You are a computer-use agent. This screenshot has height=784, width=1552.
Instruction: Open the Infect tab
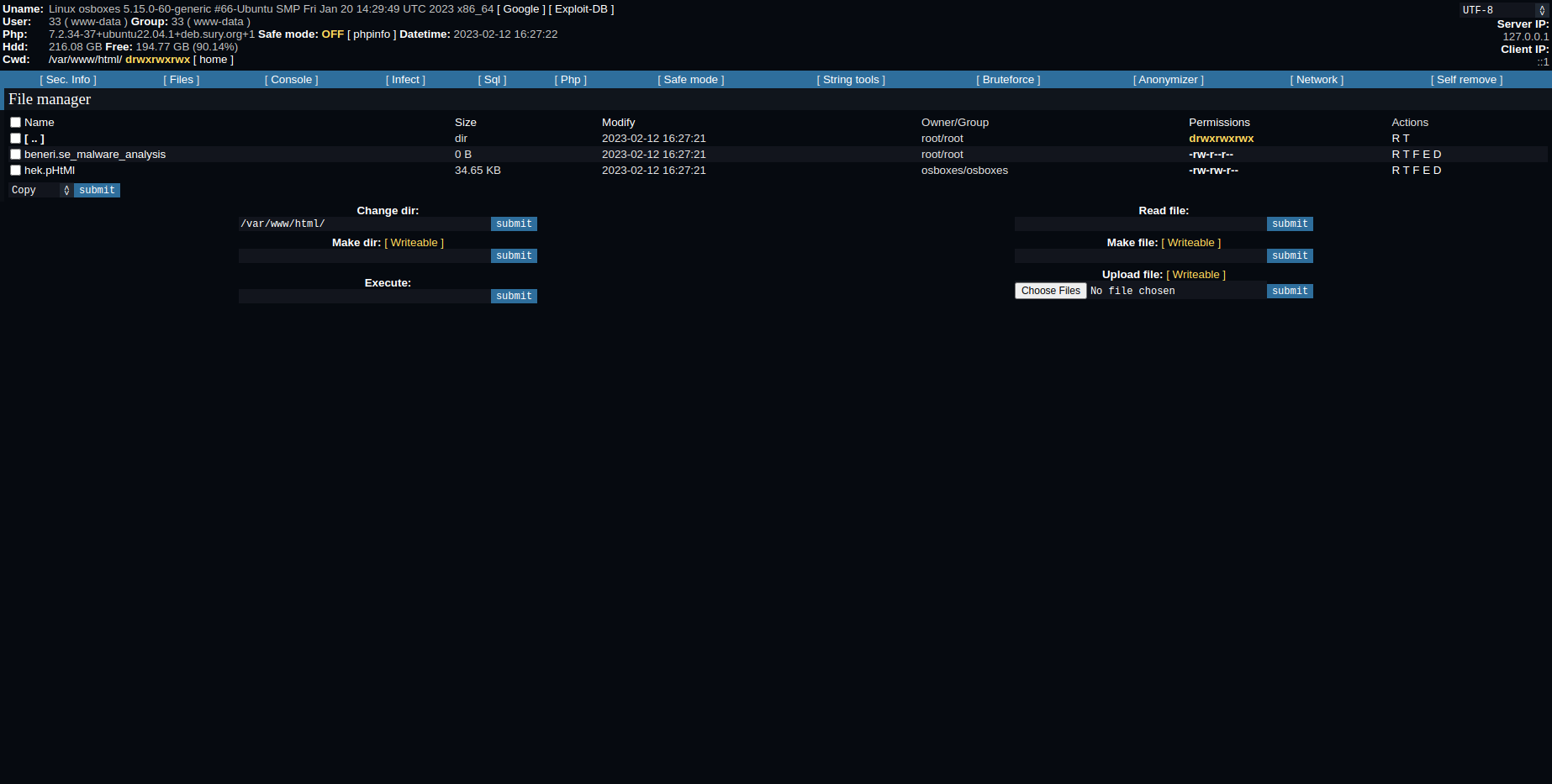[x=405, y=80]
